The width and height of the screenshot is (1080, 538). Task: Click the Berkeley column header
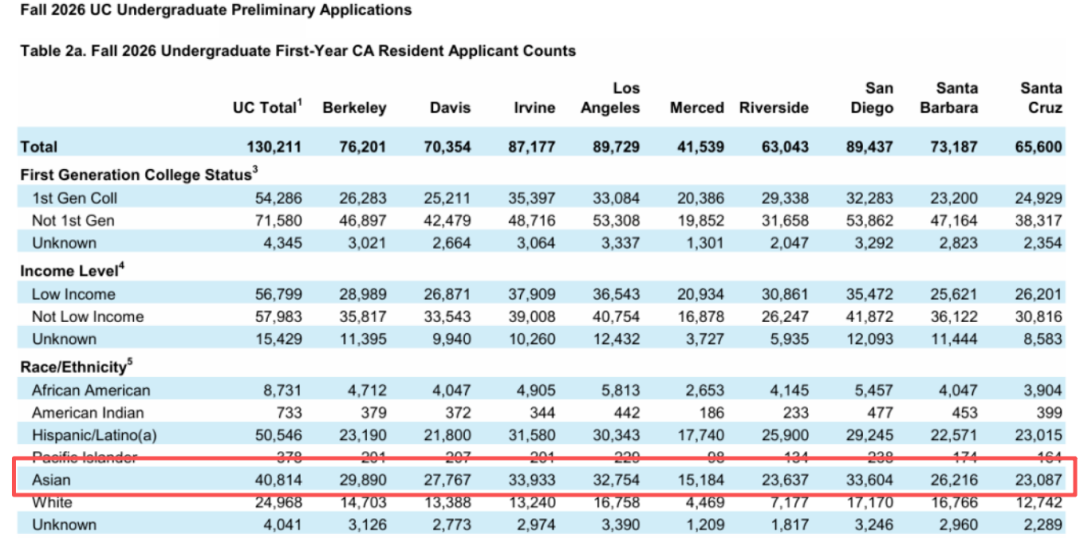point(354,108)
